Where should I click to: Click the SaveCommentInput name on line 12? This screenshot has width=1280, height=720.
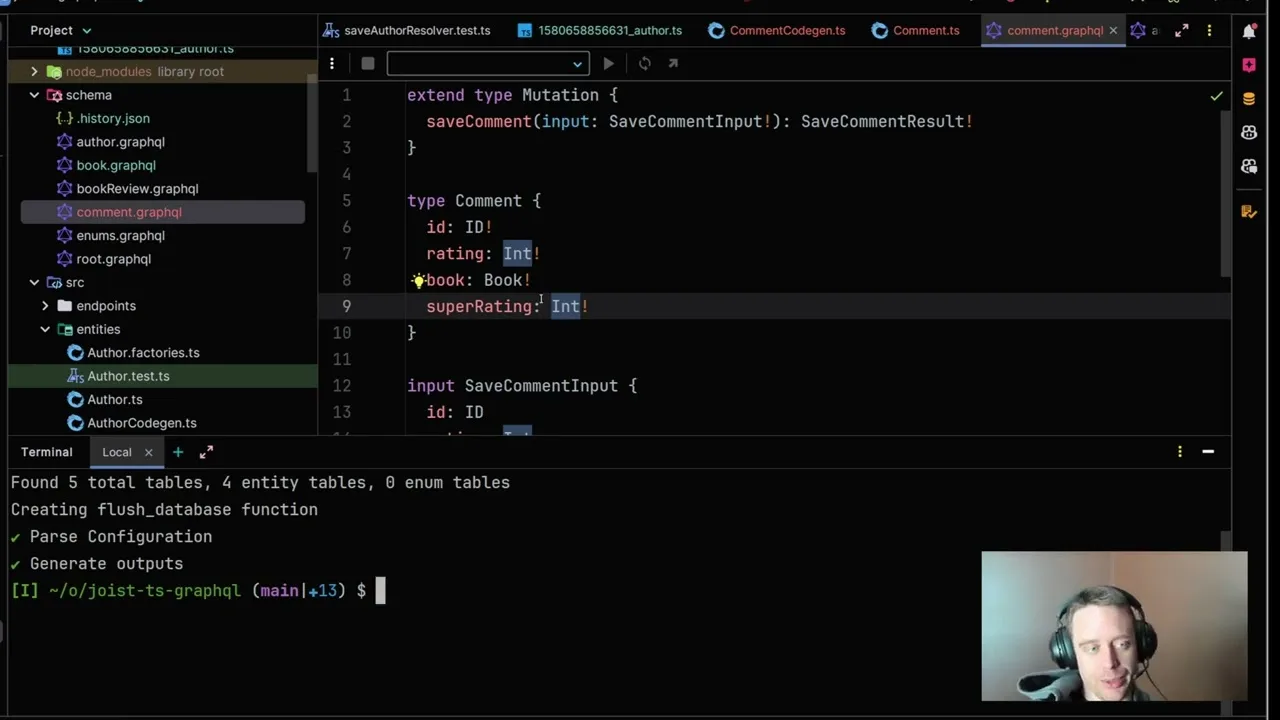pos(541,385)
